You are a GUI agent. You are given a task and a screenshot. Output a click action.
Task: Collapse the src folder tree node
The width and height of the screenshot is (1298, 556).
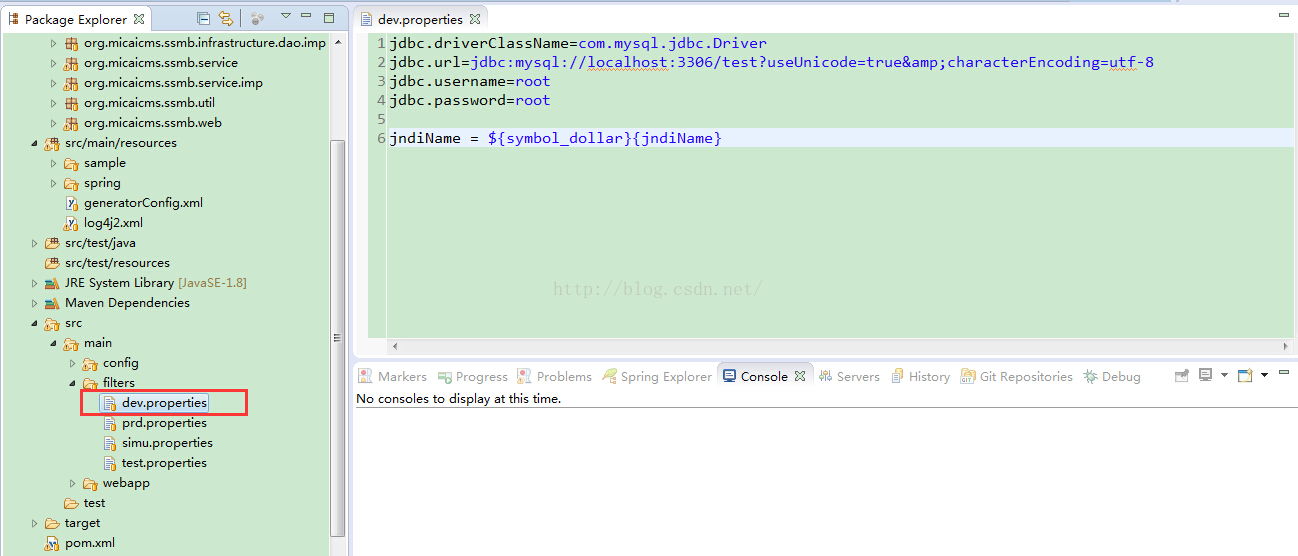pyautogui.click(x=35, y=323)
